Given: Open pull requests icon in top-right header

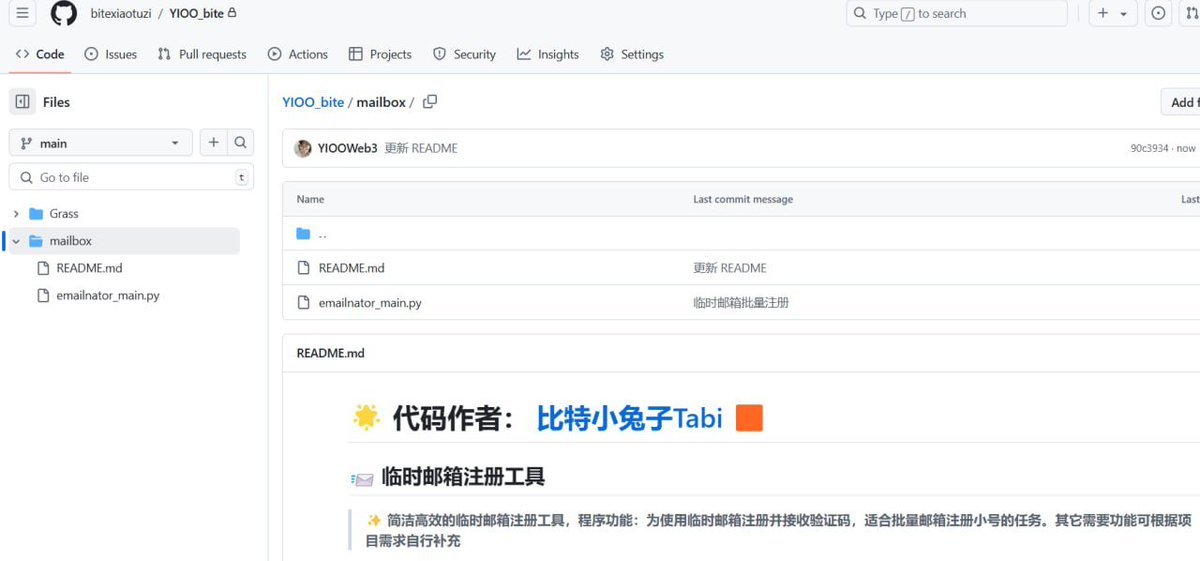Looking at the screenshot, I should pyautogui.click(x=1190, y=14).
